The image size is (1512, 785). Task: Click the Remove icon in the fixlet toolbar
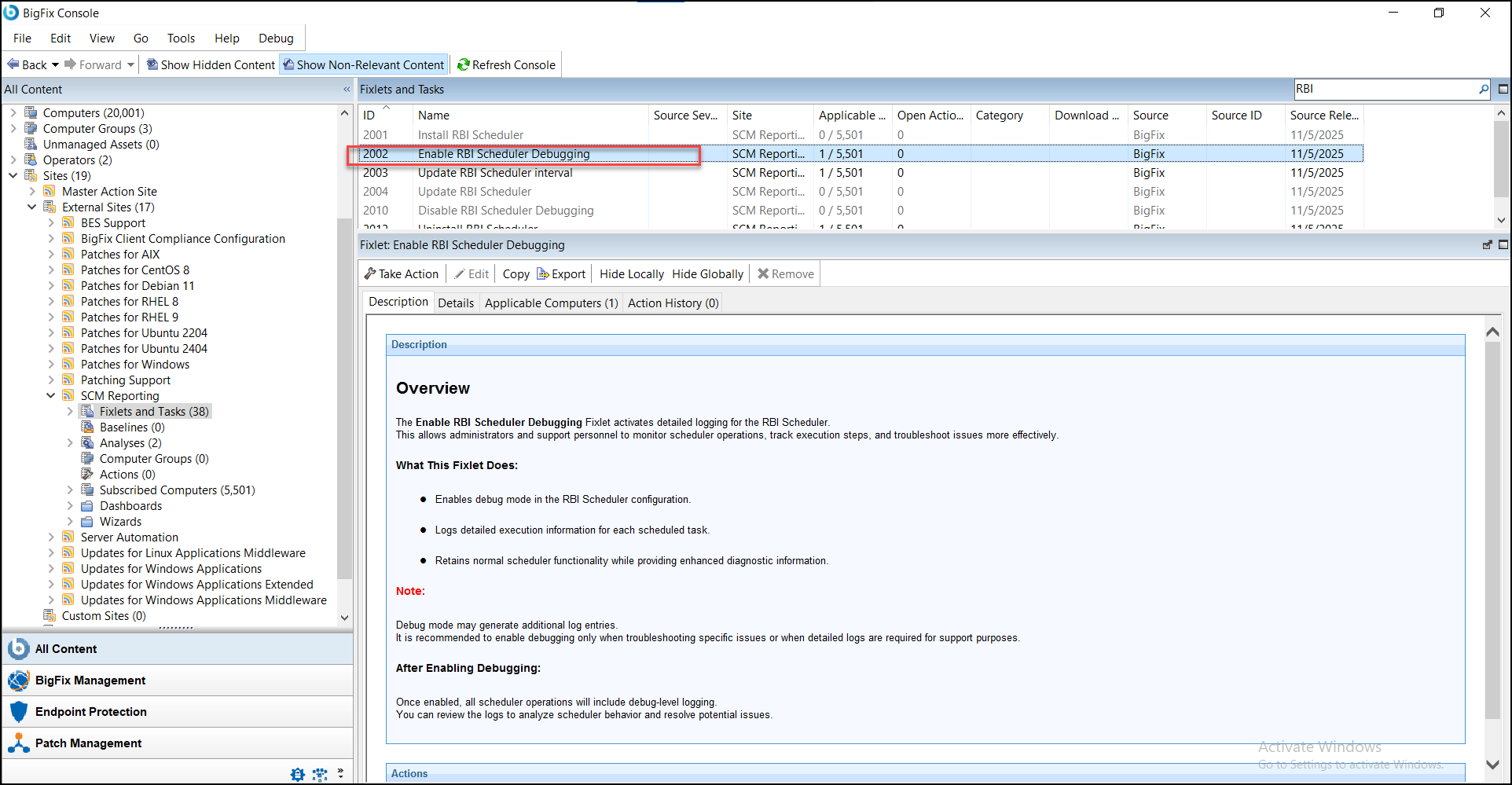(x=762, y=273)
